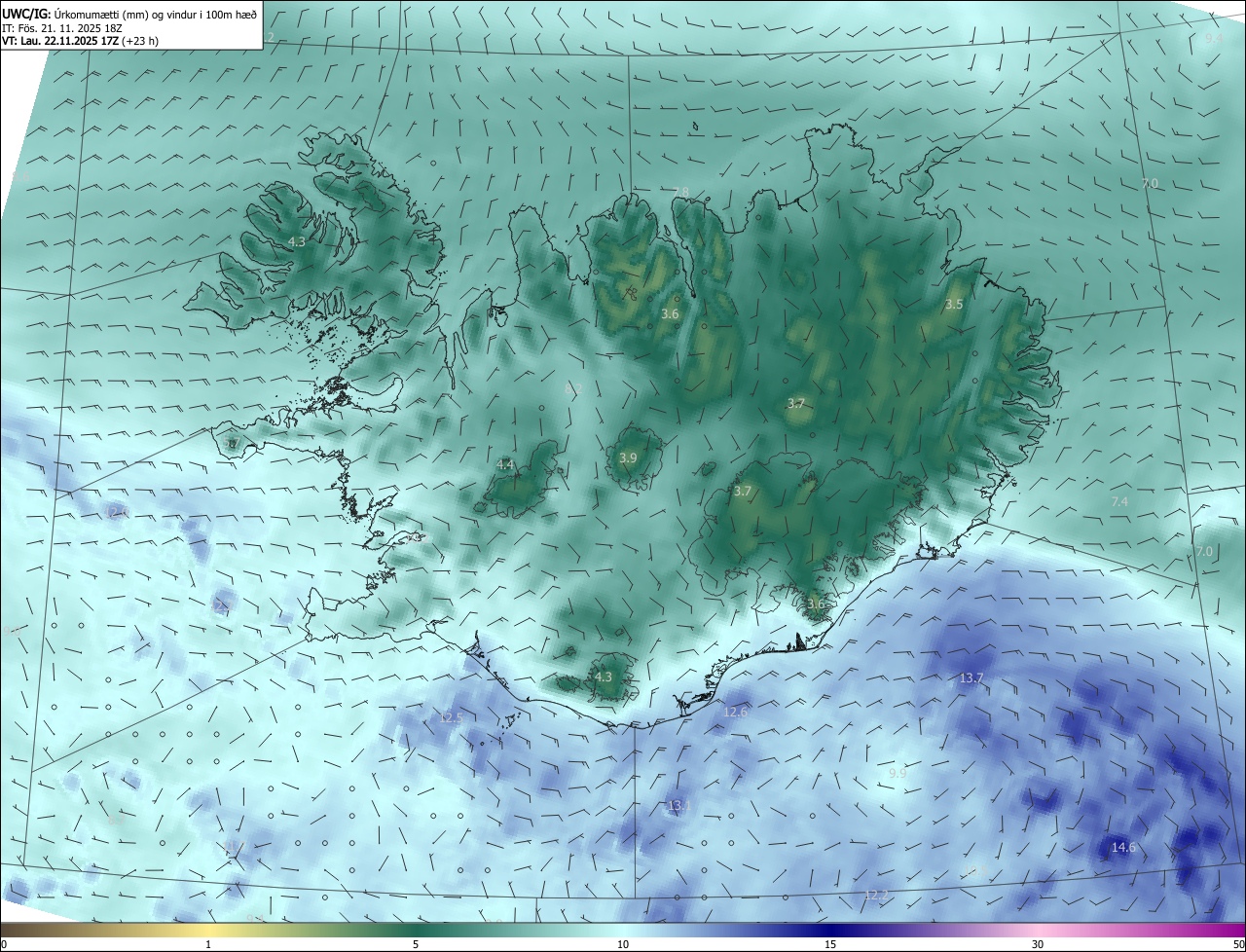This screenshot has height=952, width=1246.
Task: Click the 13.1 value label
Action: (678, 806)
